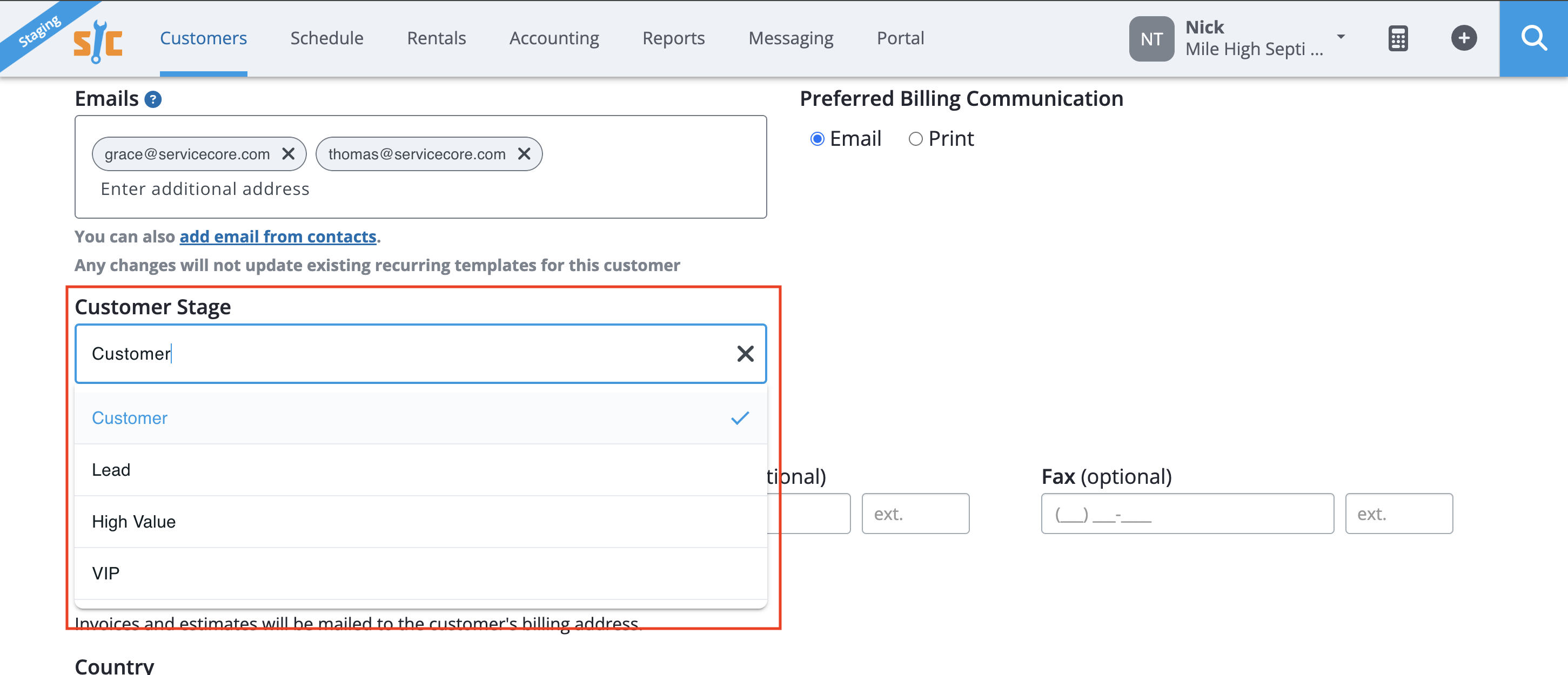
Task: Click the Enter additional address field
Action: point(205,189)
